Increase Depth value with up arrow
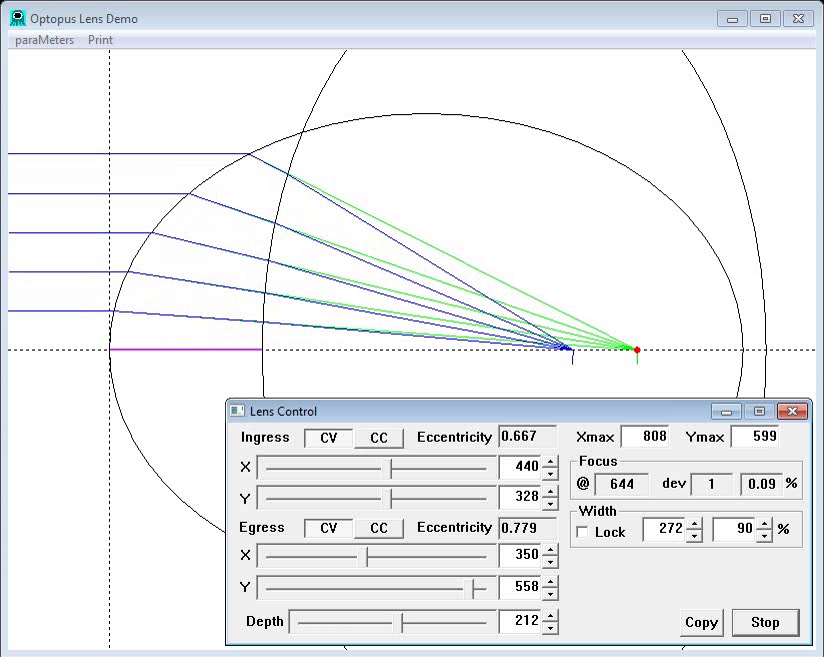Screen dimensions: 824x657 (550, 616)
